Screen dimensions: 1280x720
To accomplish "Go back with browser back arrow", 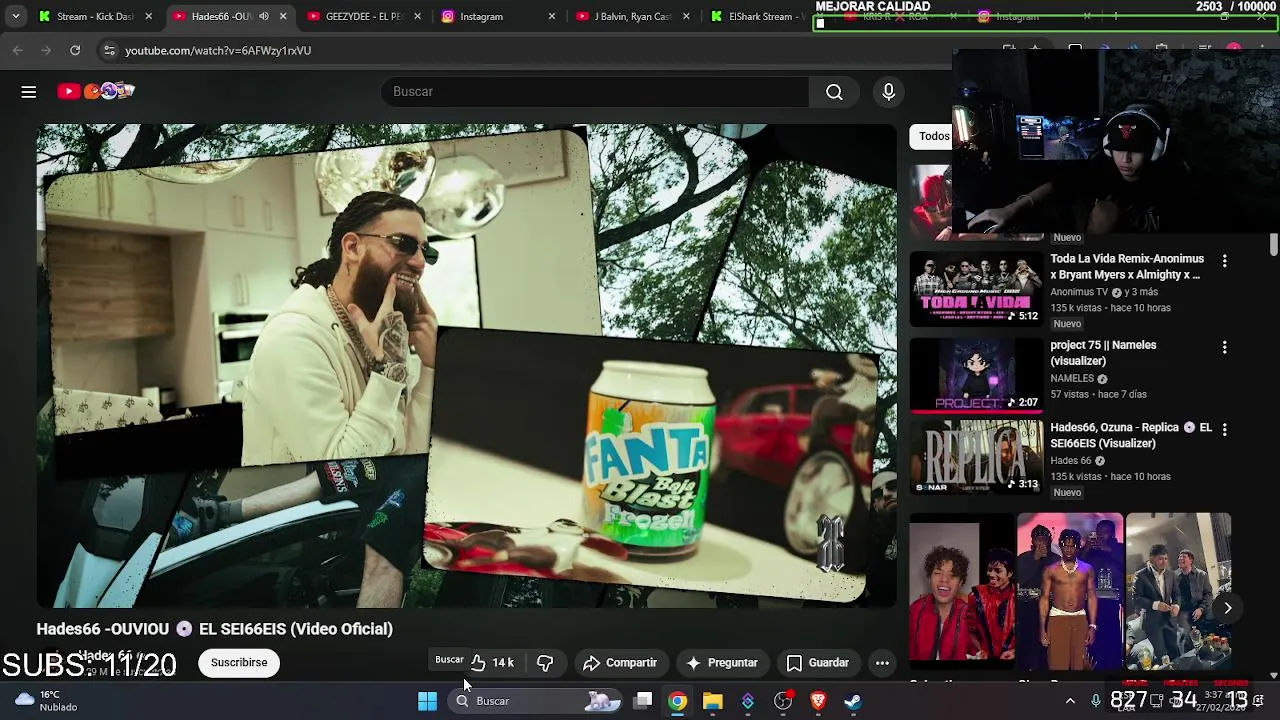I will click(x=18, y=50).
